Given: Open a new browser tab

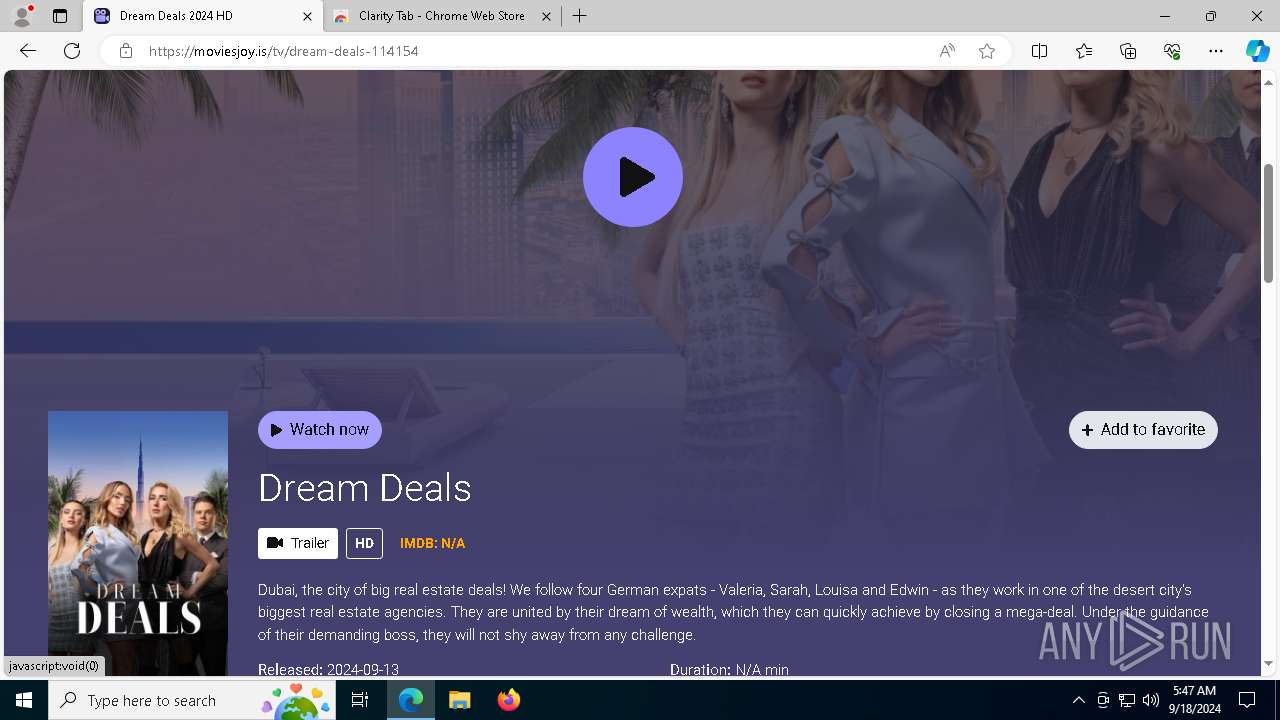Looking at the screenshot, I should (580, 16).
